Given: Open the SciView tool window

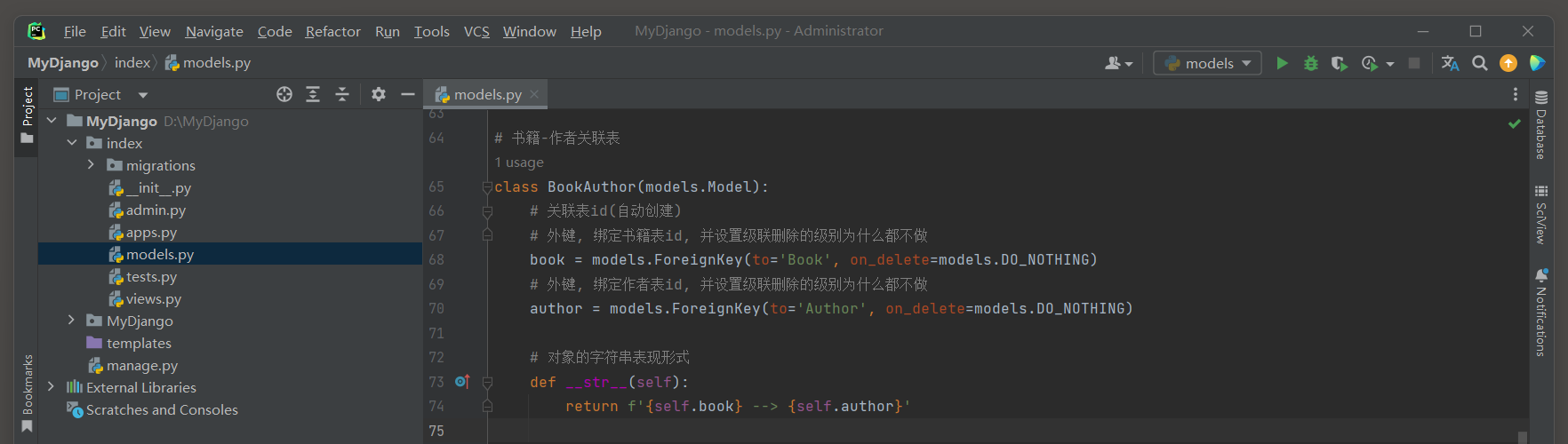Looking at the screenshot, I should point(1541,214).
